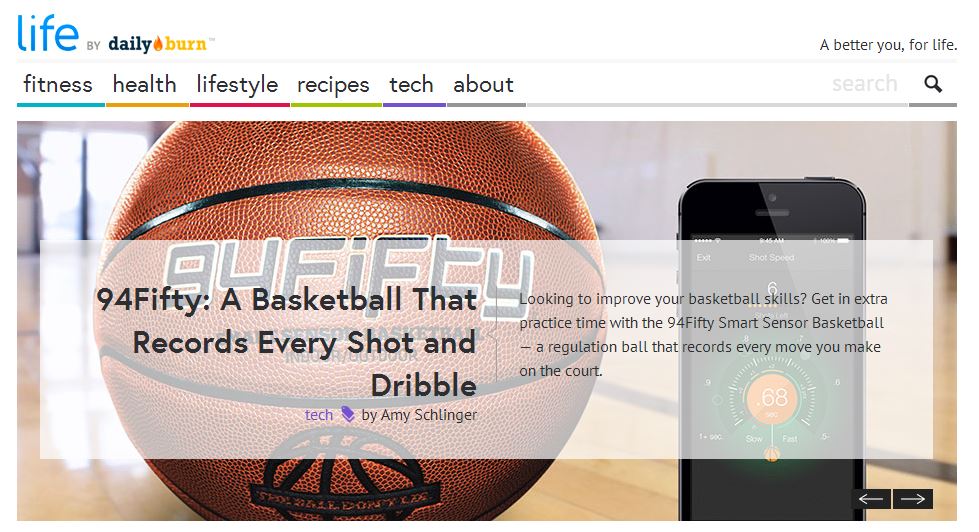The height and width of the screenshot is (532, 979).
Task: Select the tech navigation tab
Action: coord(411,84)
